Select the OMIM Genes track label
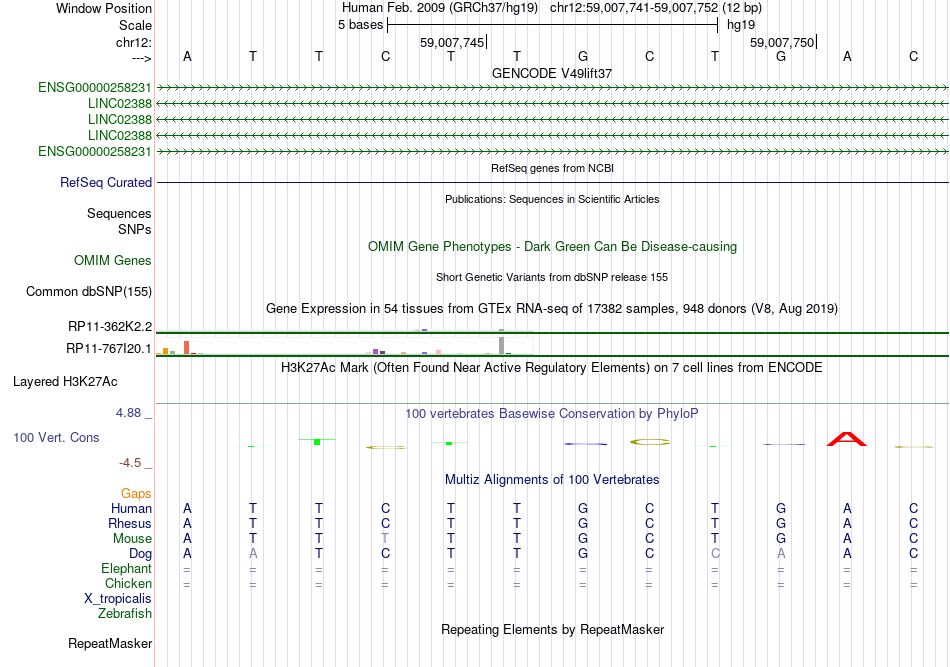 click(x=113, y=260)
